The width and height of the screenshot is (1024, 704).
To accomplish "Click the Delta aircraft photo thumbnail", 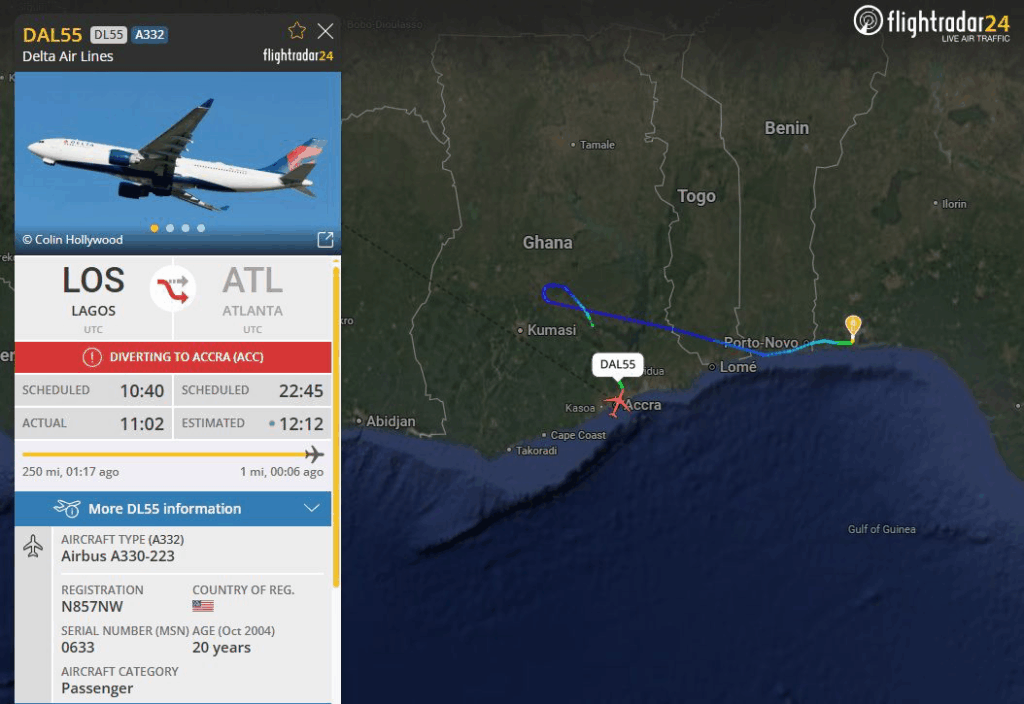I will coord(178,163).
